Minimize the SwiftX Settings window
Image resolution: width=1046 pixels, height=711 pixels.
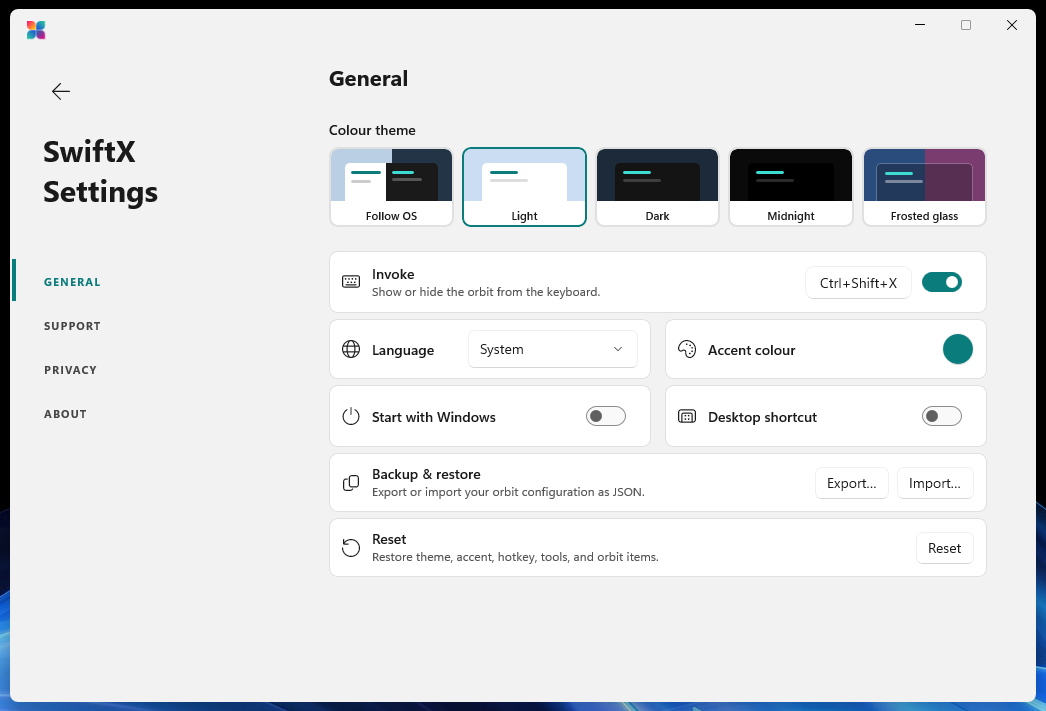click(x=919, y=25)
